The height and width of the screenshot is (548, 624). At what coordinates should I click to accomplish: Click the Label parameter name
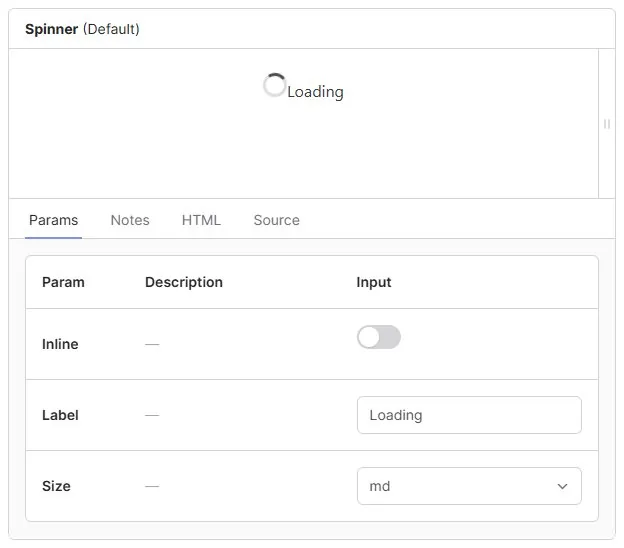click(x=60, y=415)
